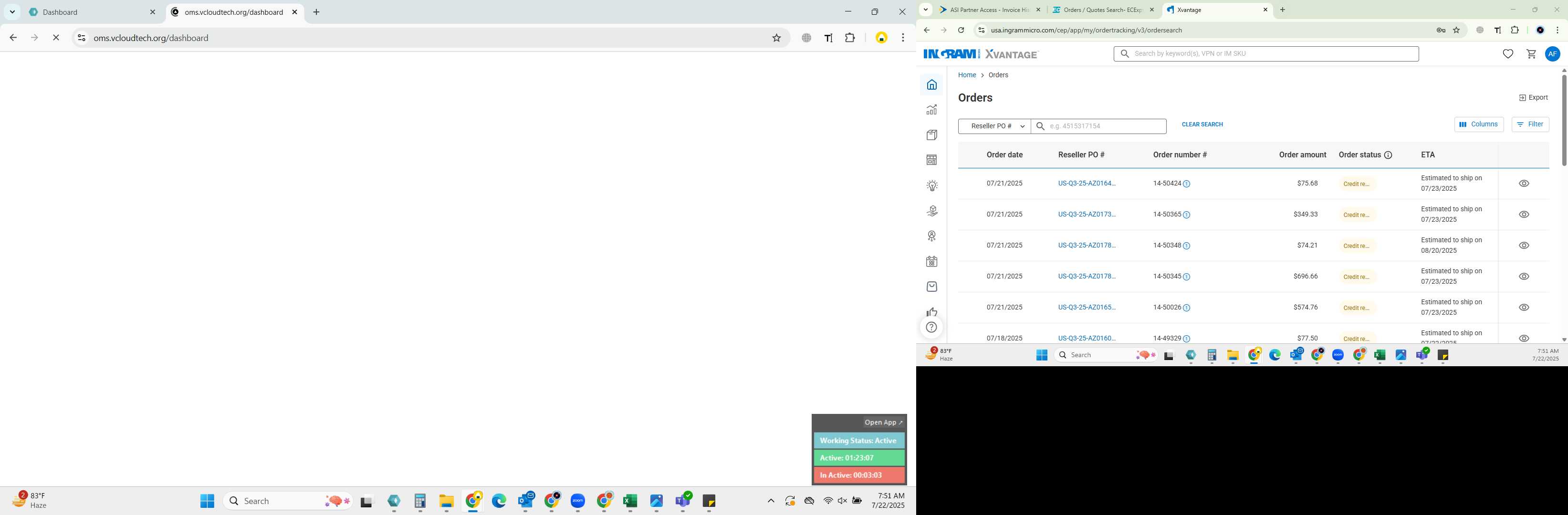Open the shopping bag icon in Xvantage sidebar
Screen dimensions: 1568x515
tap(931, 287)
